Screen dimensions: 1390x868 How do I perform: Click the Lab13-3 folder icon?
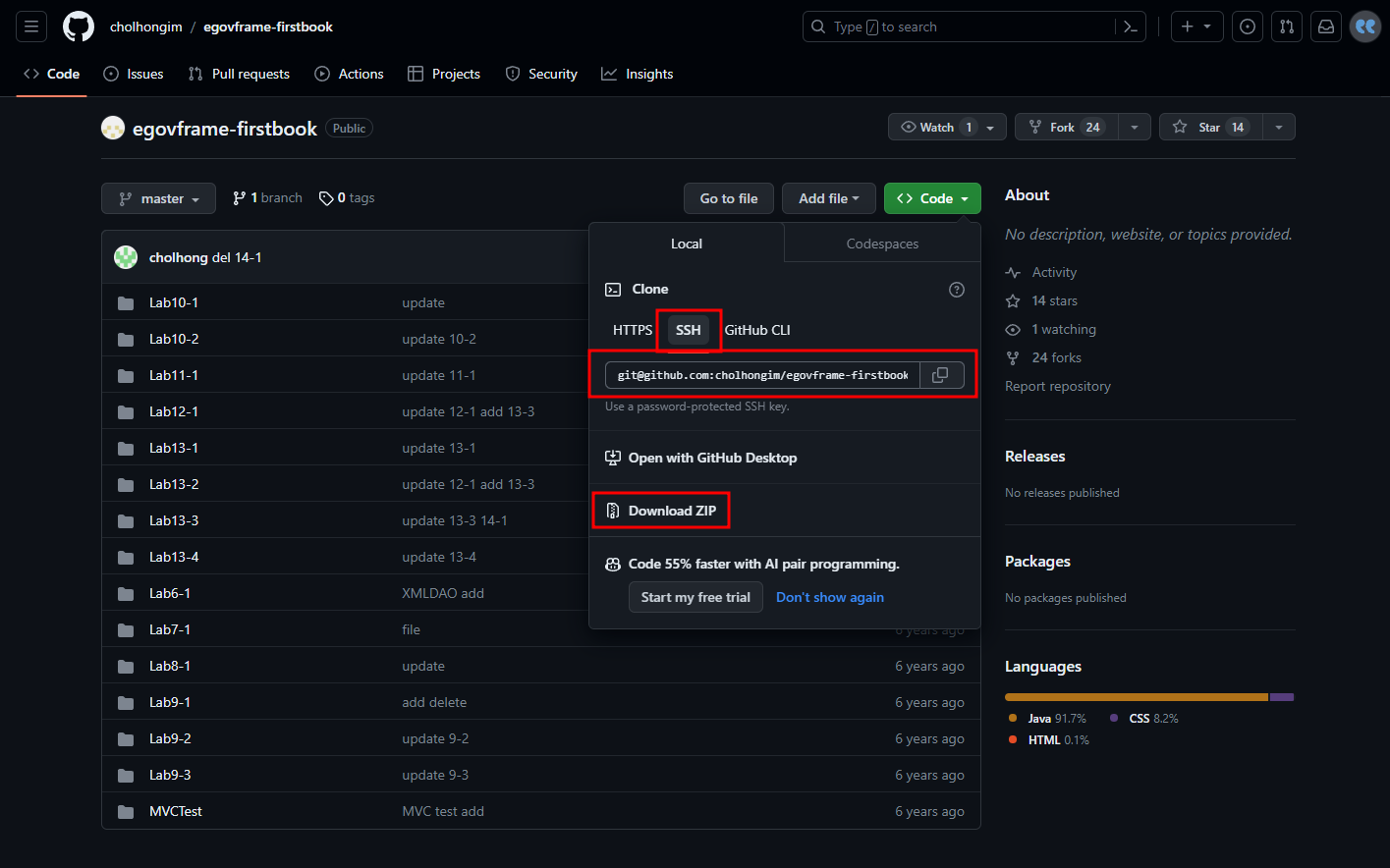pos(126,520)
